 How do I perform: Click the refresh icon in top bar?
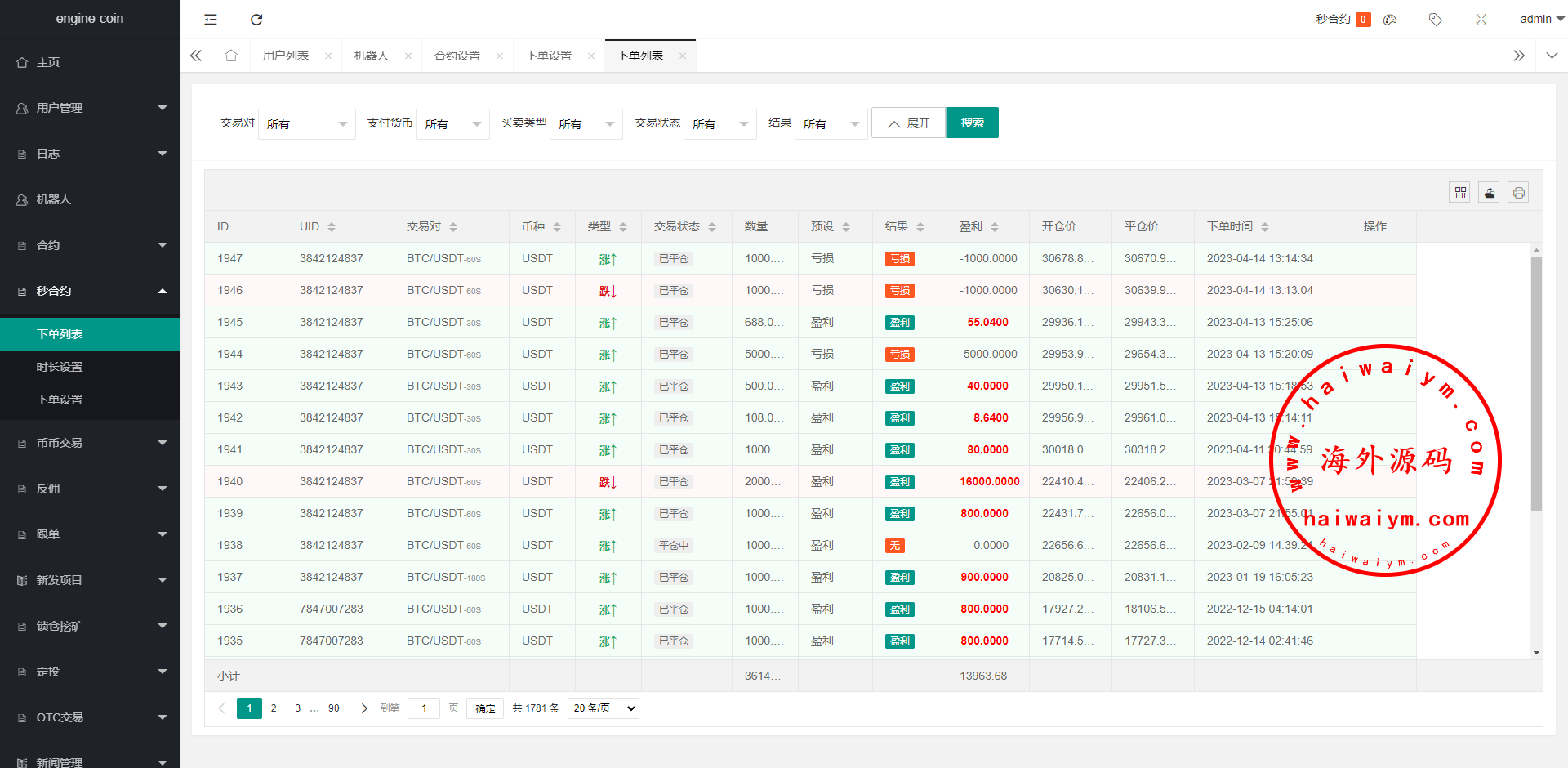(x=256, y=20)
